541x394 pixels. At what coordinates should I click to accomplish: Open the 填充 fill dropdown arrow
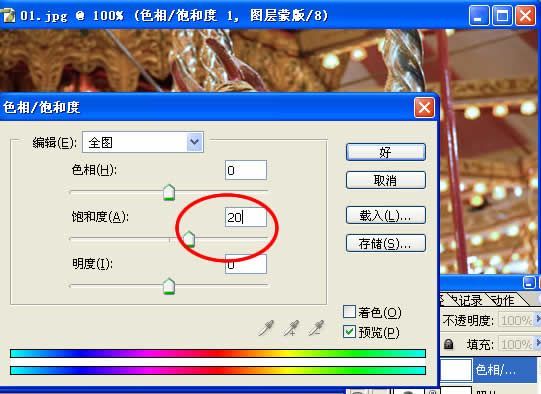(x=537, y=343)
